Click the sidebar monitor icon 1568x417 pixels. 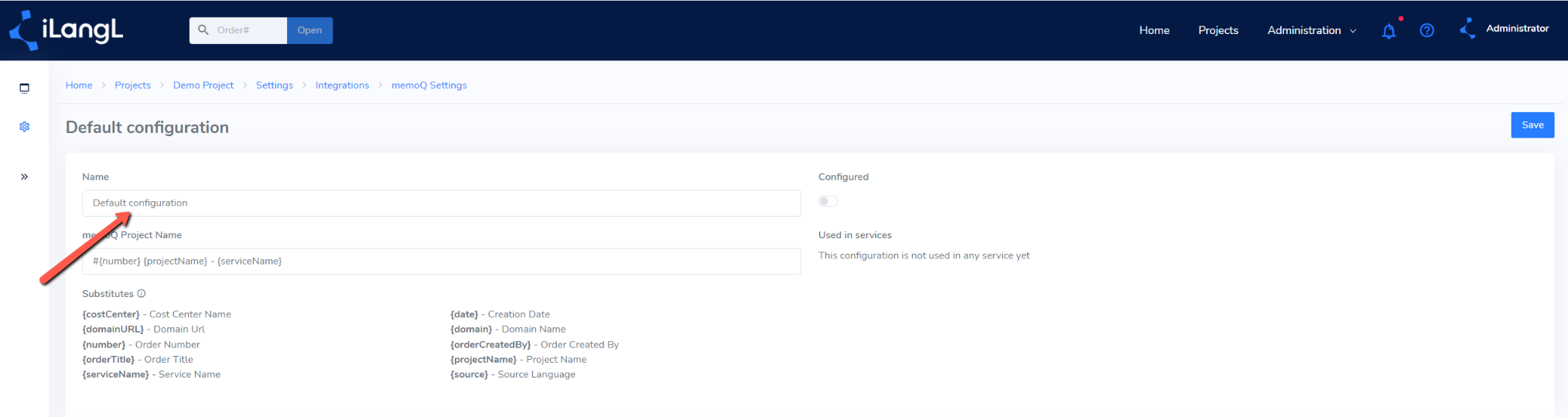pyautogui.click(x=25, y=88)
